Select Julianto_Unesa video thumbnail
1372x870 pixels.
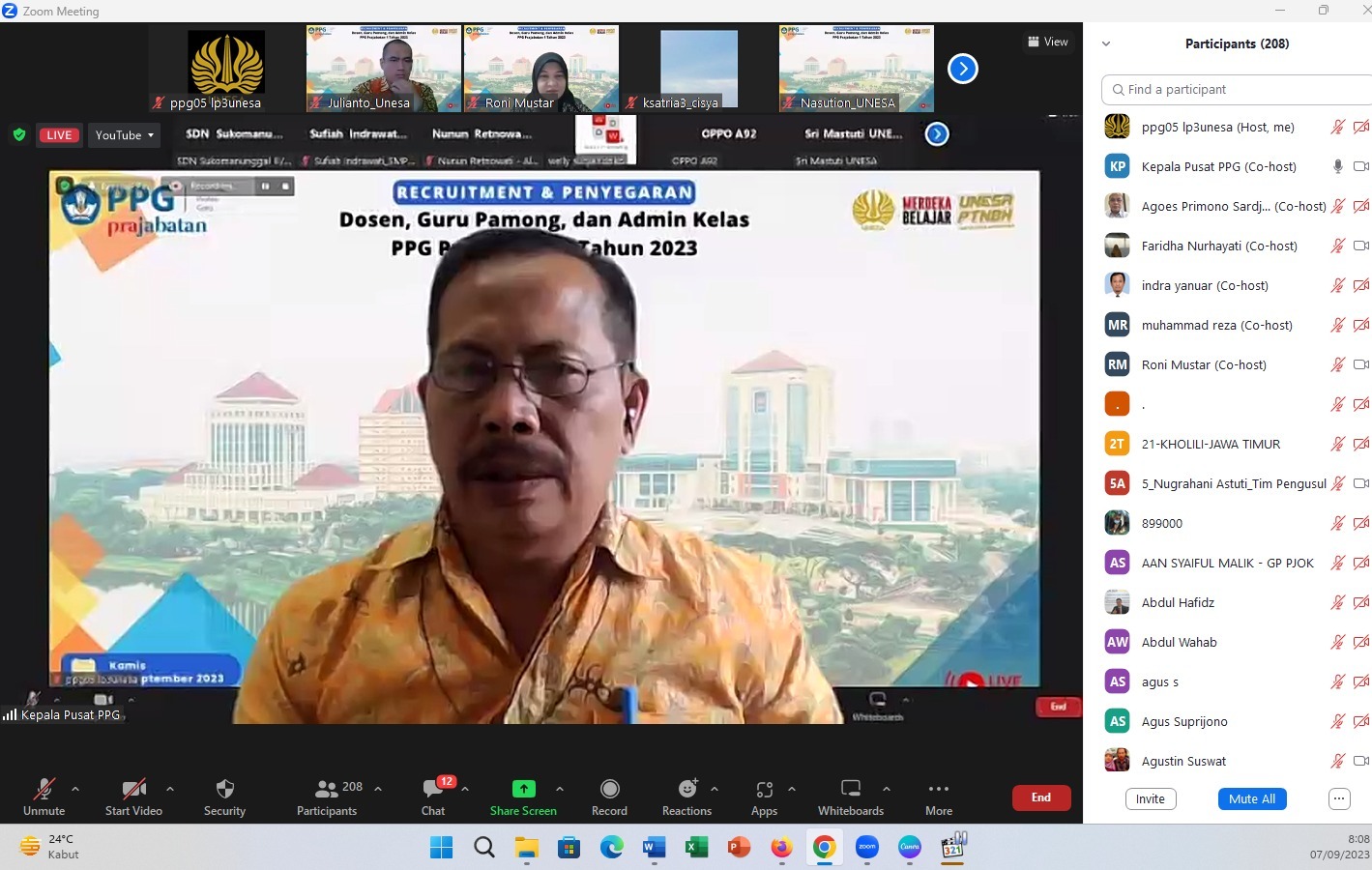(384, 69)
